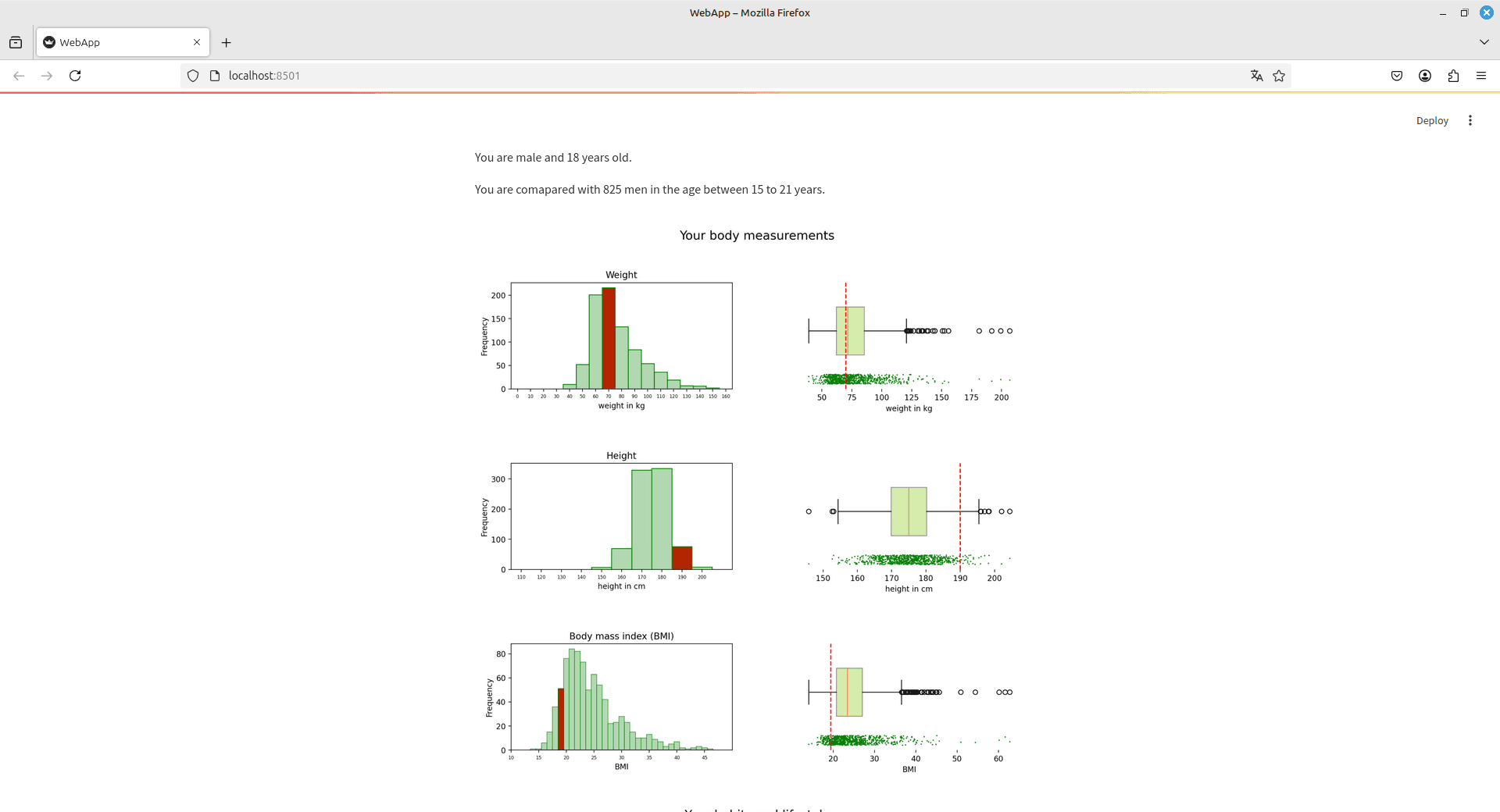Bookmark this page with star icon
Image resolution: width=1500 pixels, height=812 pixels.
click(1279, 76)
